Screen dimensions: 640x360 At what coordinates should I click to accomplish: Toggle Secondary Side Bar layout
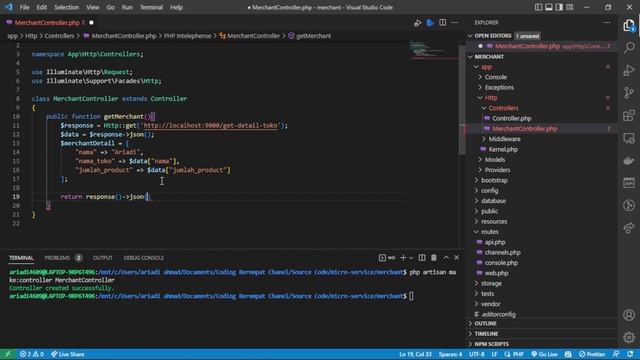pos(559,7)
